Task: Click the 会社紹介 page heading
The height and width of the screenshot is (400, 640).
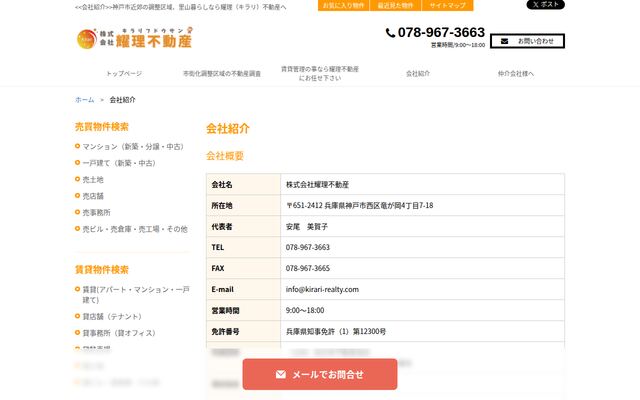Action: 228,129
